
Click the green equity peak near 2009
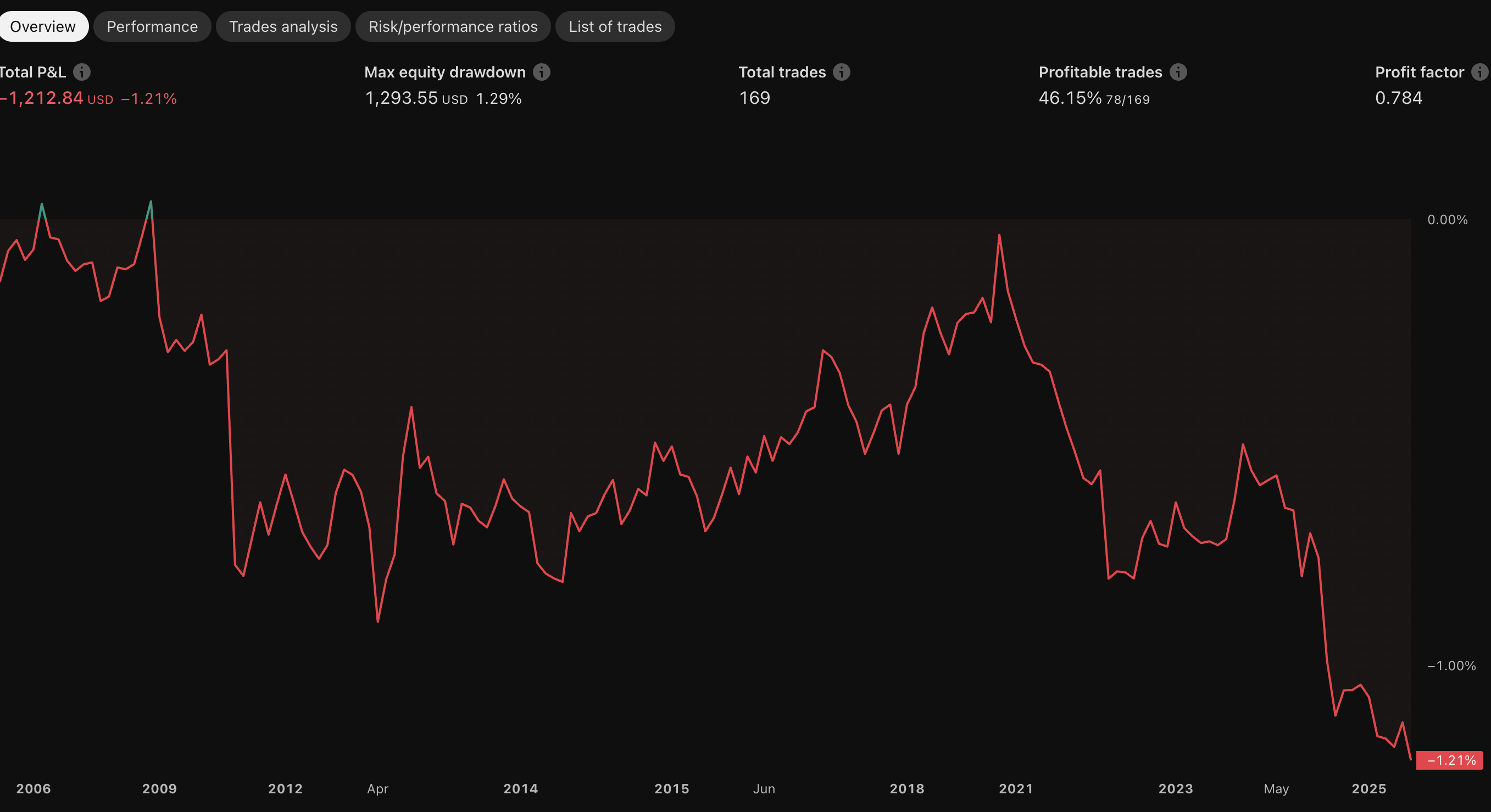coord(151,208)
